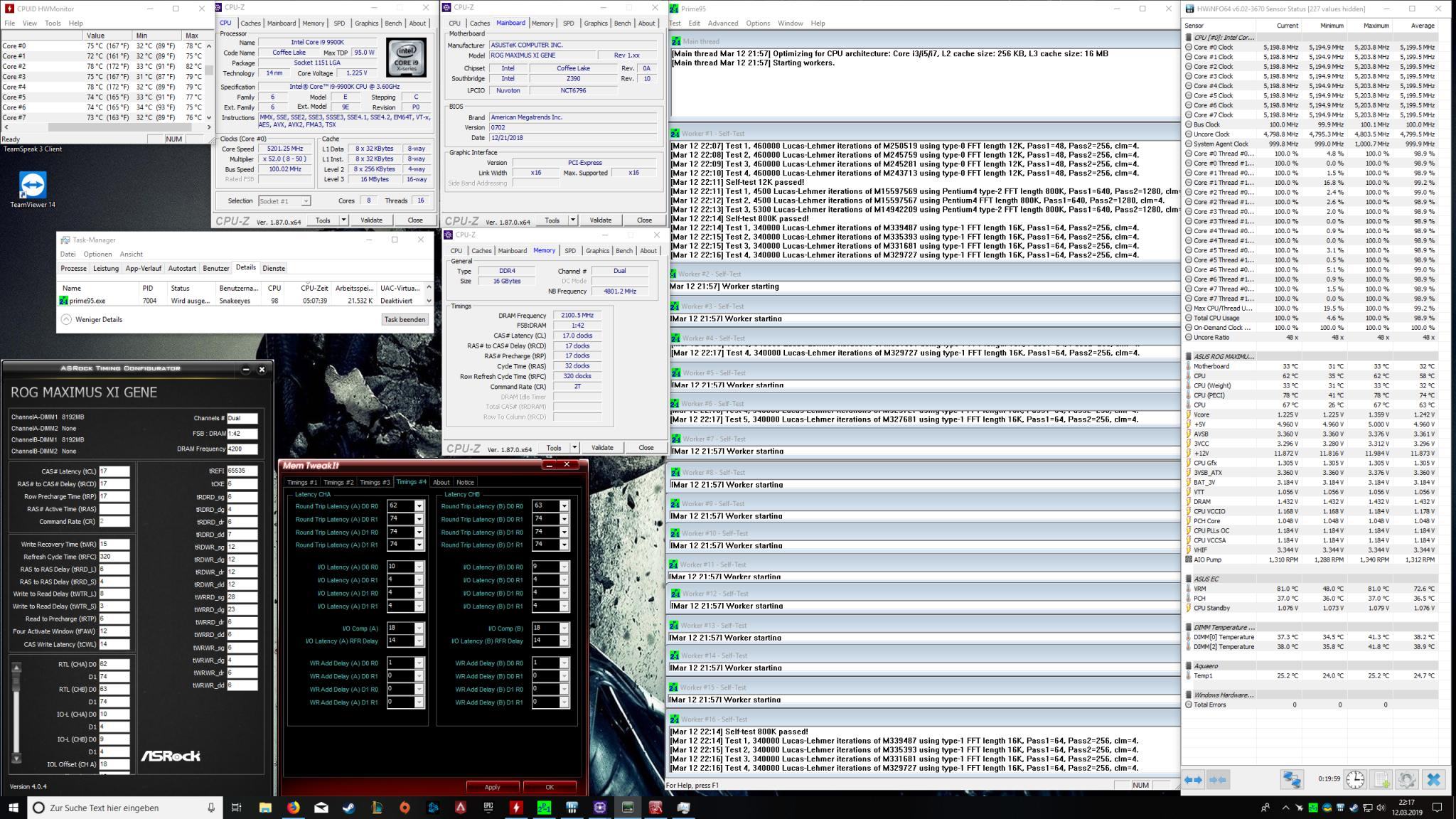
Task: Click the tREFI value field in ASRock Configurator
Action: pyautogui.click(x=242, y=471)
